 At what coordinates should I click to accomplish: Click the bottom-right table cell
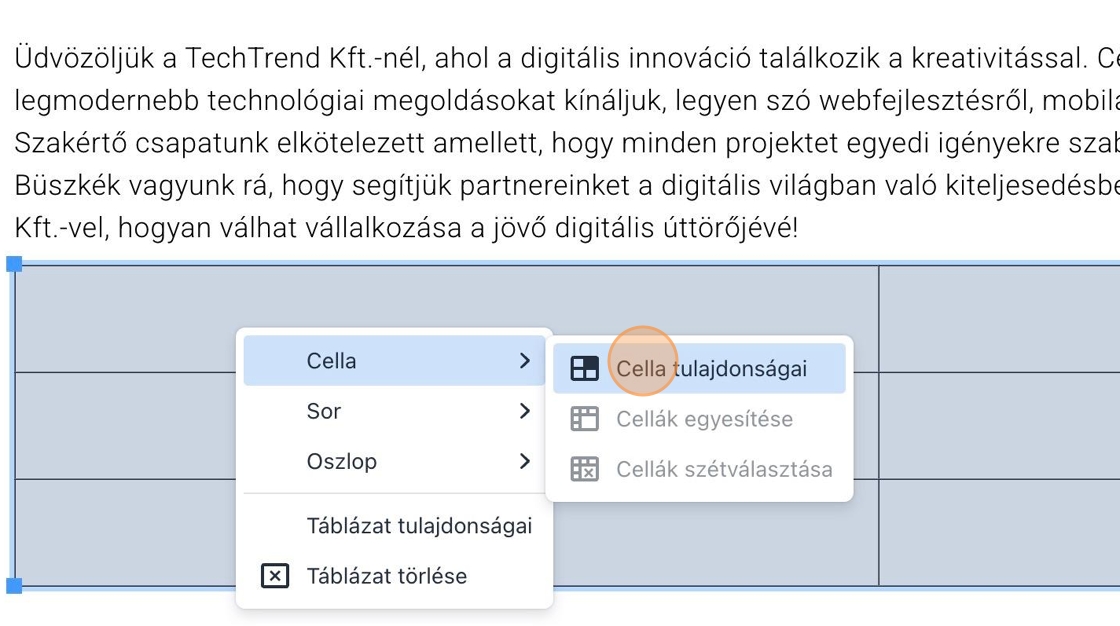coord(998,532)
